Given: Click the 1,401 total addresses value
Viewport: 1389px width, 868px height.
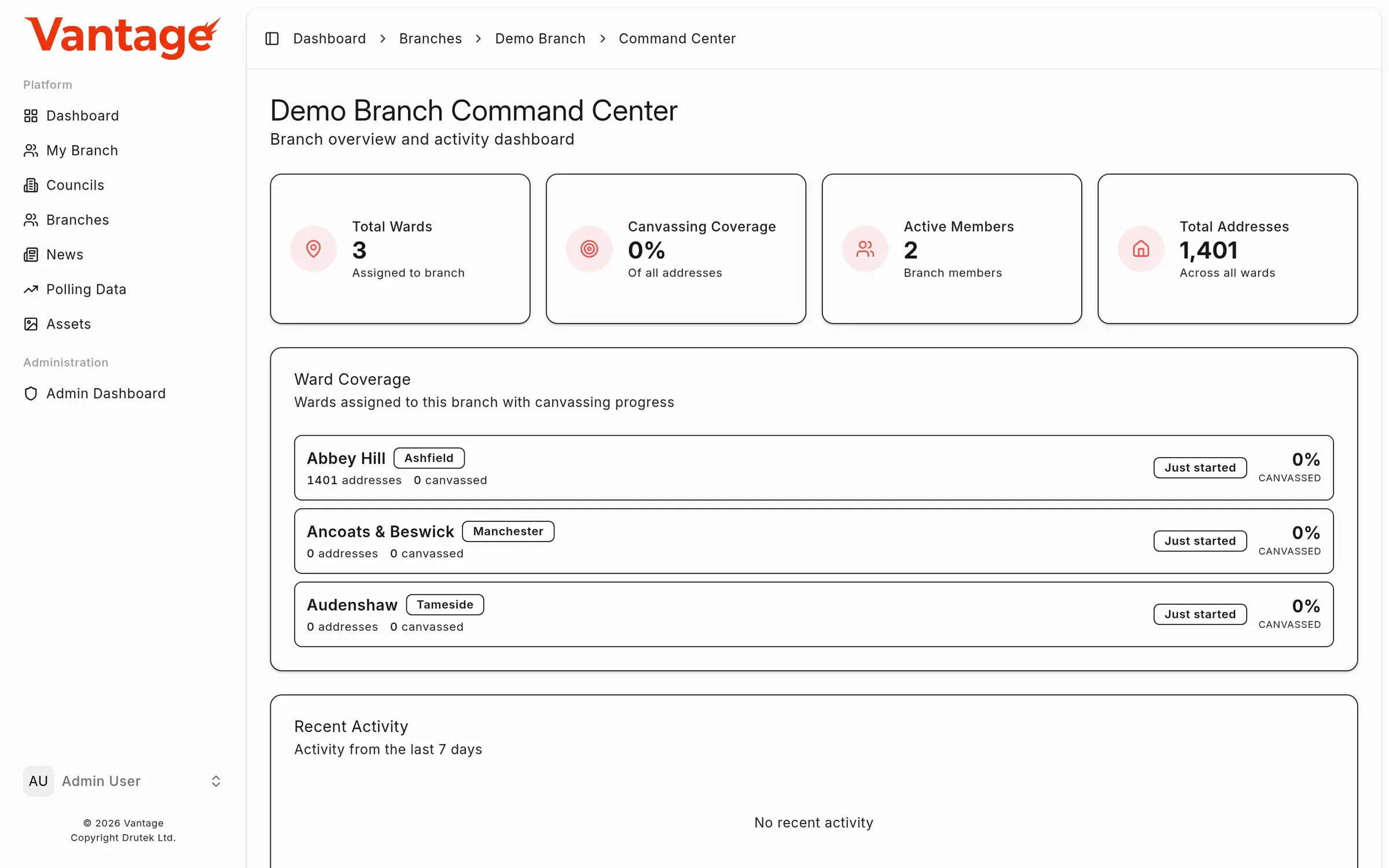Looking at the screenshot, I should tap(1208, 250).
